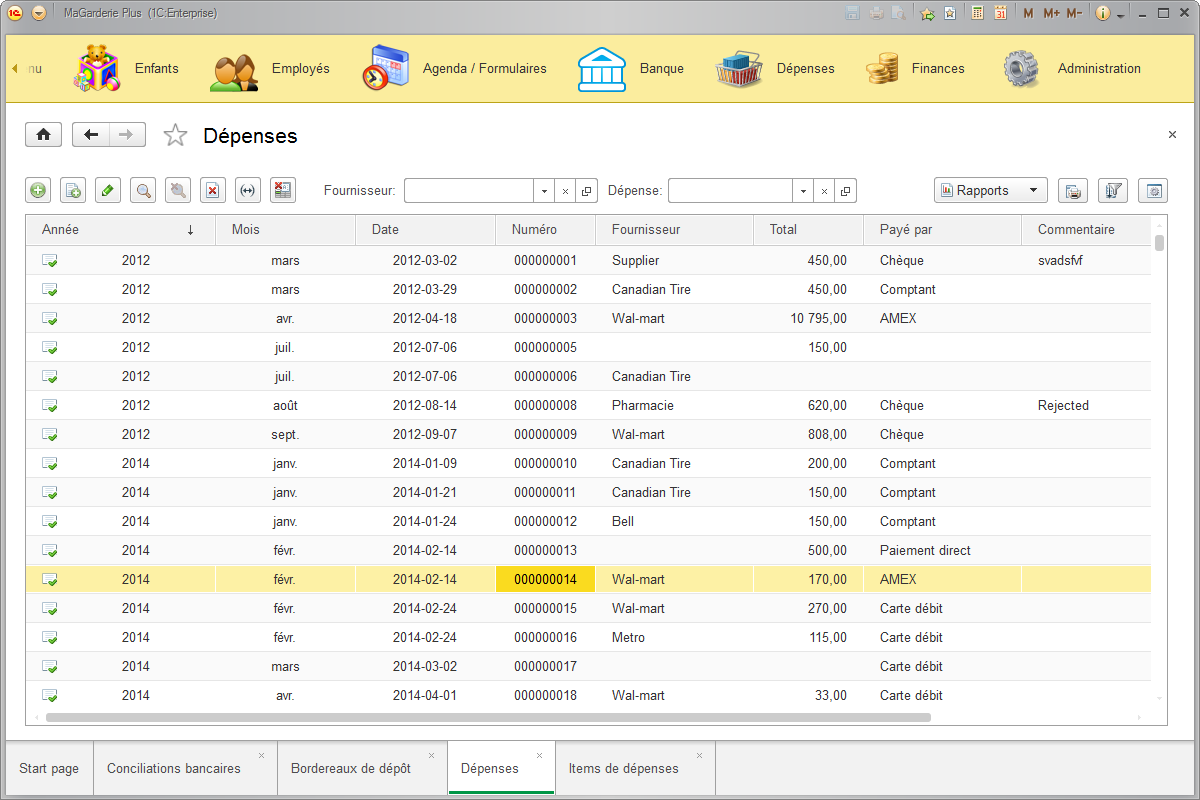Image resolution: width=1200 pixels, height=800 pixels.
Task: Edit the selected expense with the pencil icon
Action: (x=107, y=190)
